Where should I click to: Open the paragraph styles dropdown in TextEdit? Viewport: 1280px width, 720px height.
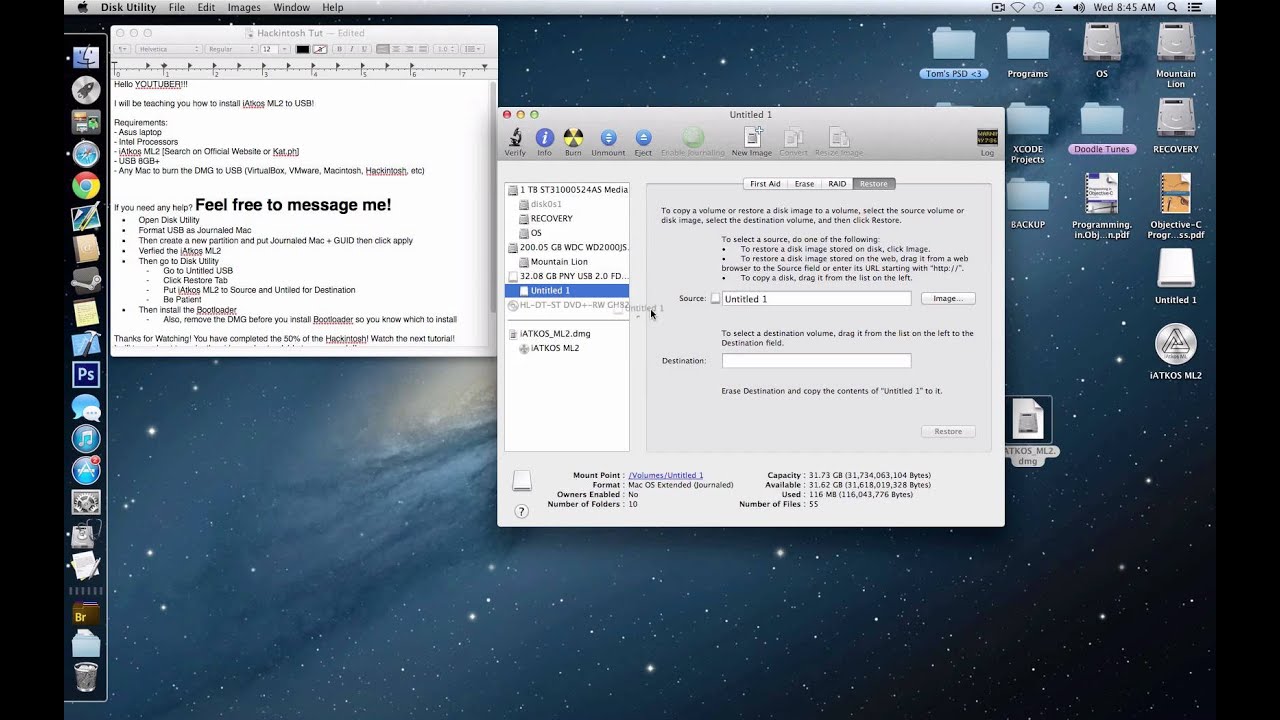click(122, 48)
